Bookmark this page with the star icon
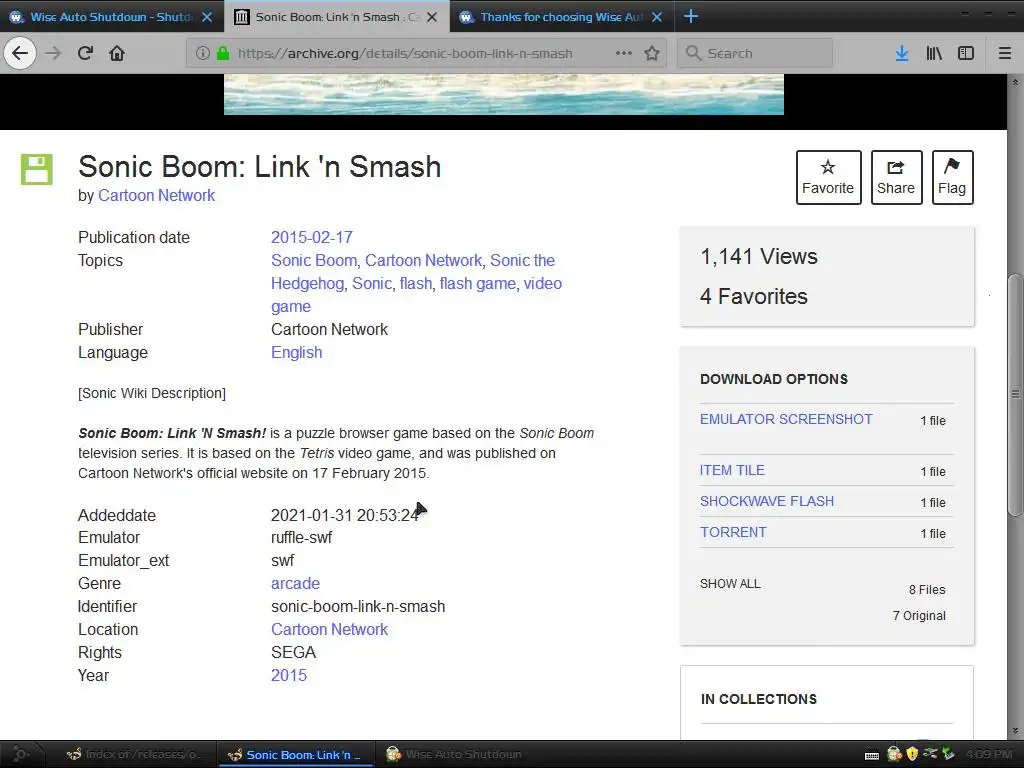This screenshot has width=1024, height=768. (x=652, y=53)
